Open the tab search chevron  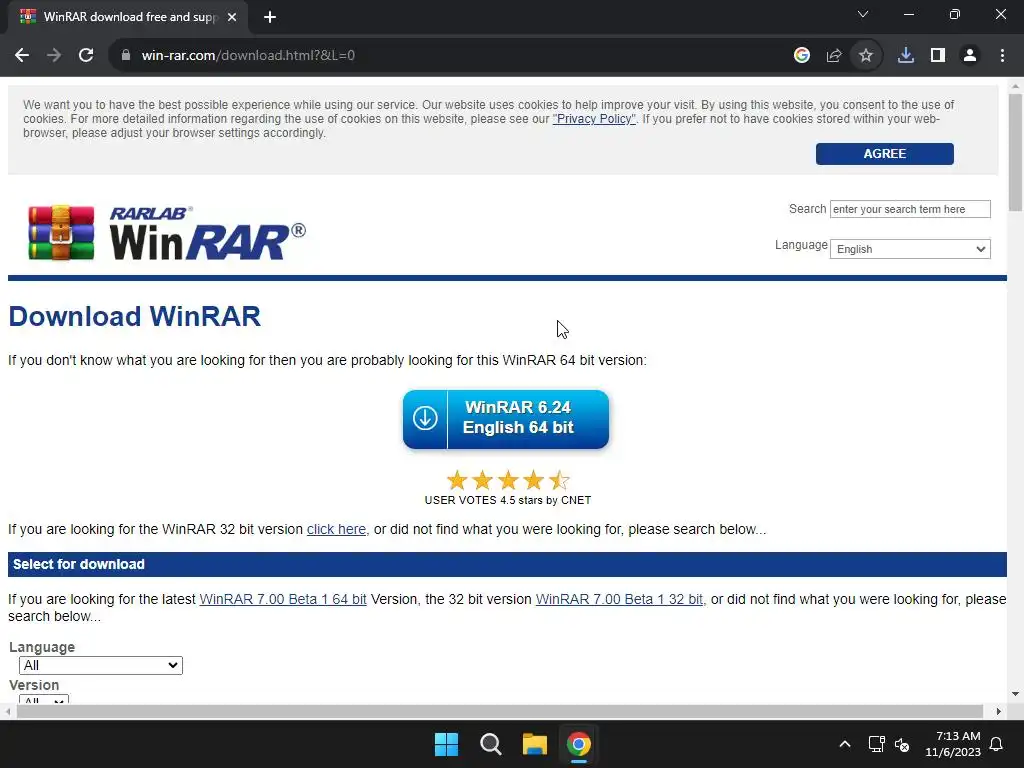tap(863, 14)
